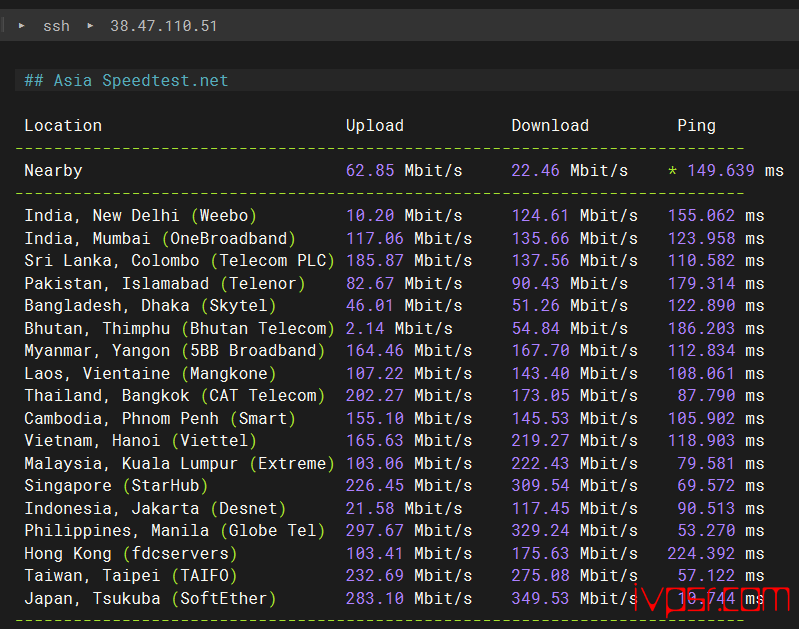Select 'India, Mumbai (OneBroadband)' location
799x629 pixels.
pyautogui.click(x=160, y=238)
